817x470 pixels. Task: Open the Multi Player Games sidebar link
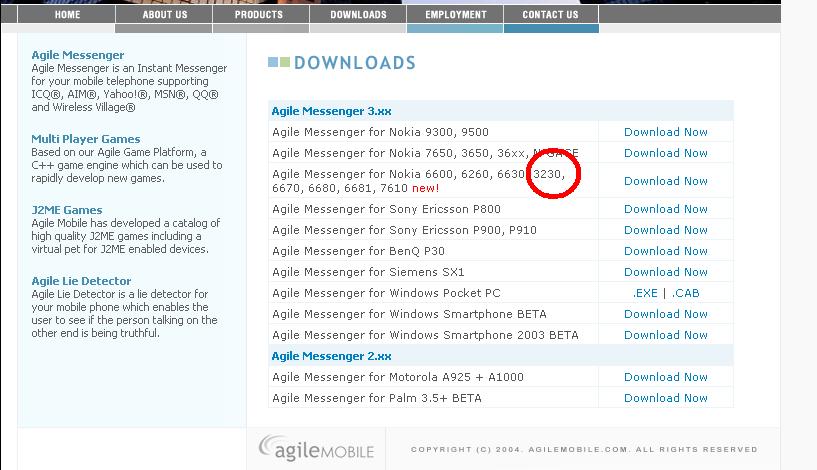click(x=85, y=139)
